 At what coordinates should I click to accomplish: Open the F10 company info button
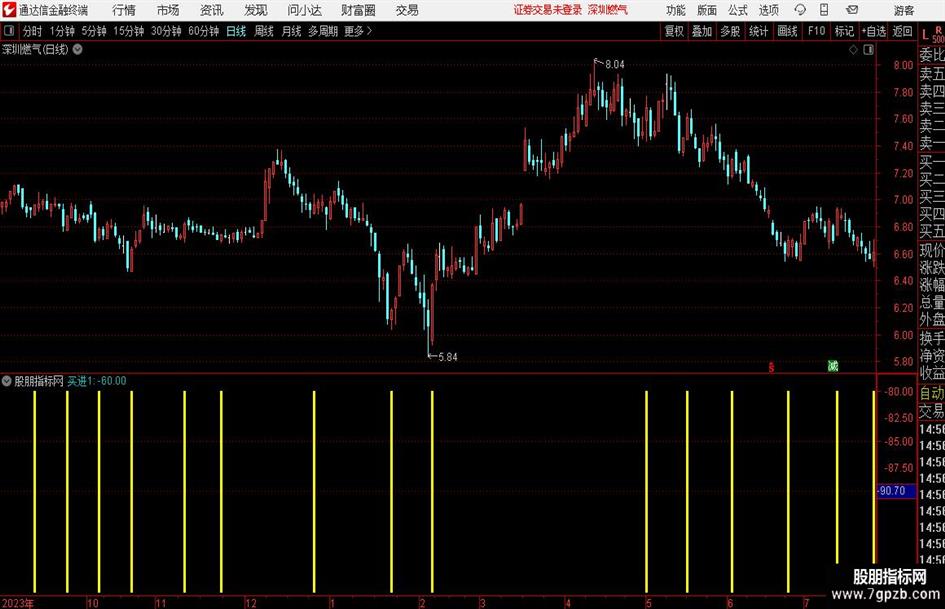pos(816,31)
